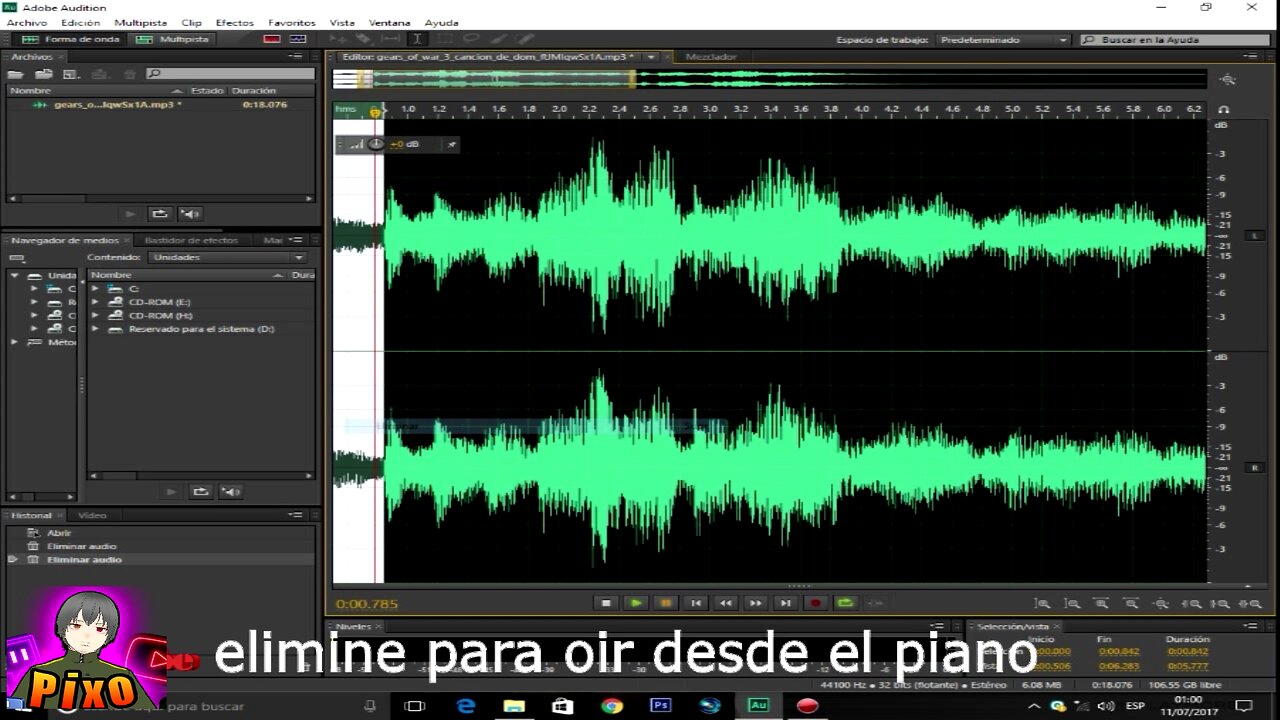The image size is (1280, 720).
Task: Click Zoom Out Full icon
Action: coord(1162,604)
